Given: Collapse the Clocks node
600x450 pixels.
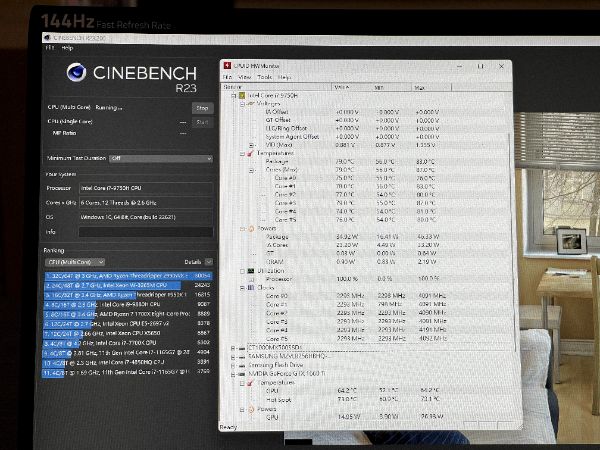Looking at the screenshot, I should point(242,288).
